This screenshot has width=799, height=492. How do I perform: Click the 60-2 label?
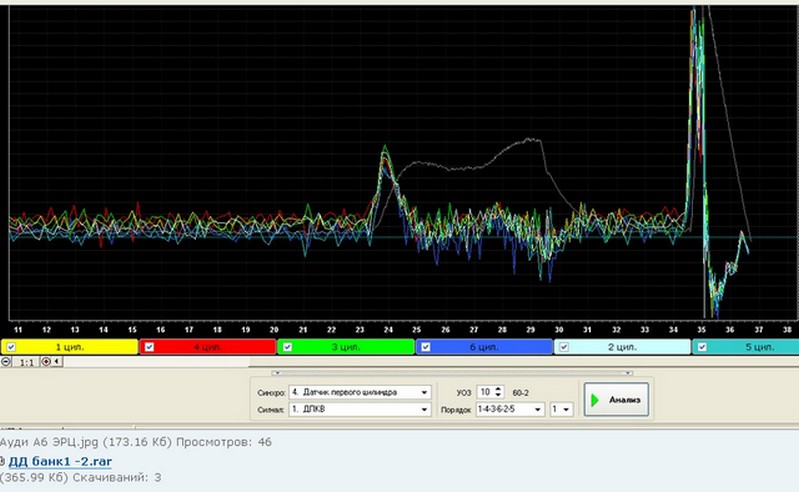[x=520, y=393]
